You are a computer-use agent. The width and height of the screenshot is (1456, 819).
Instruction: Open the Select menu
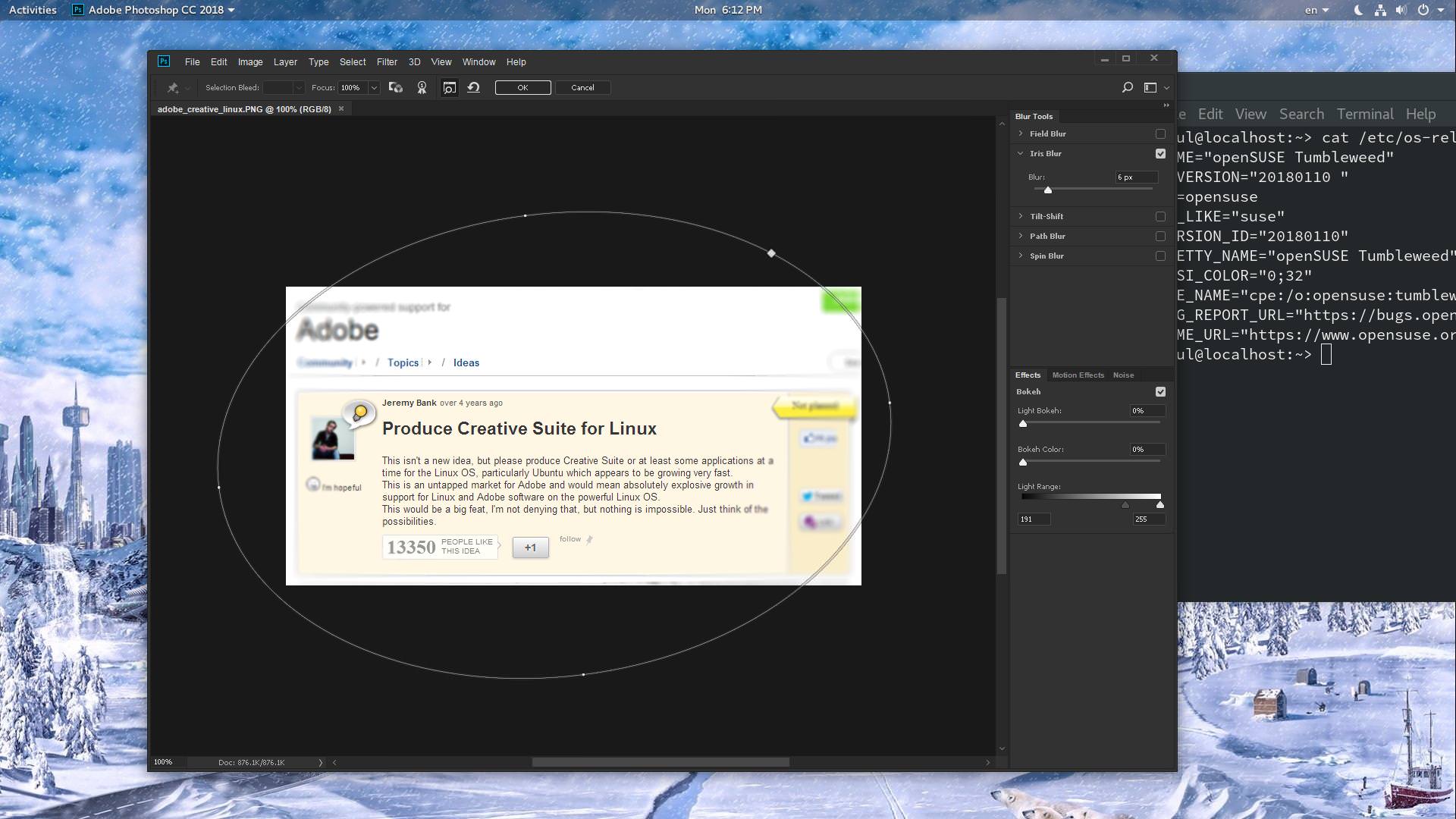click(x=353, y=62)
